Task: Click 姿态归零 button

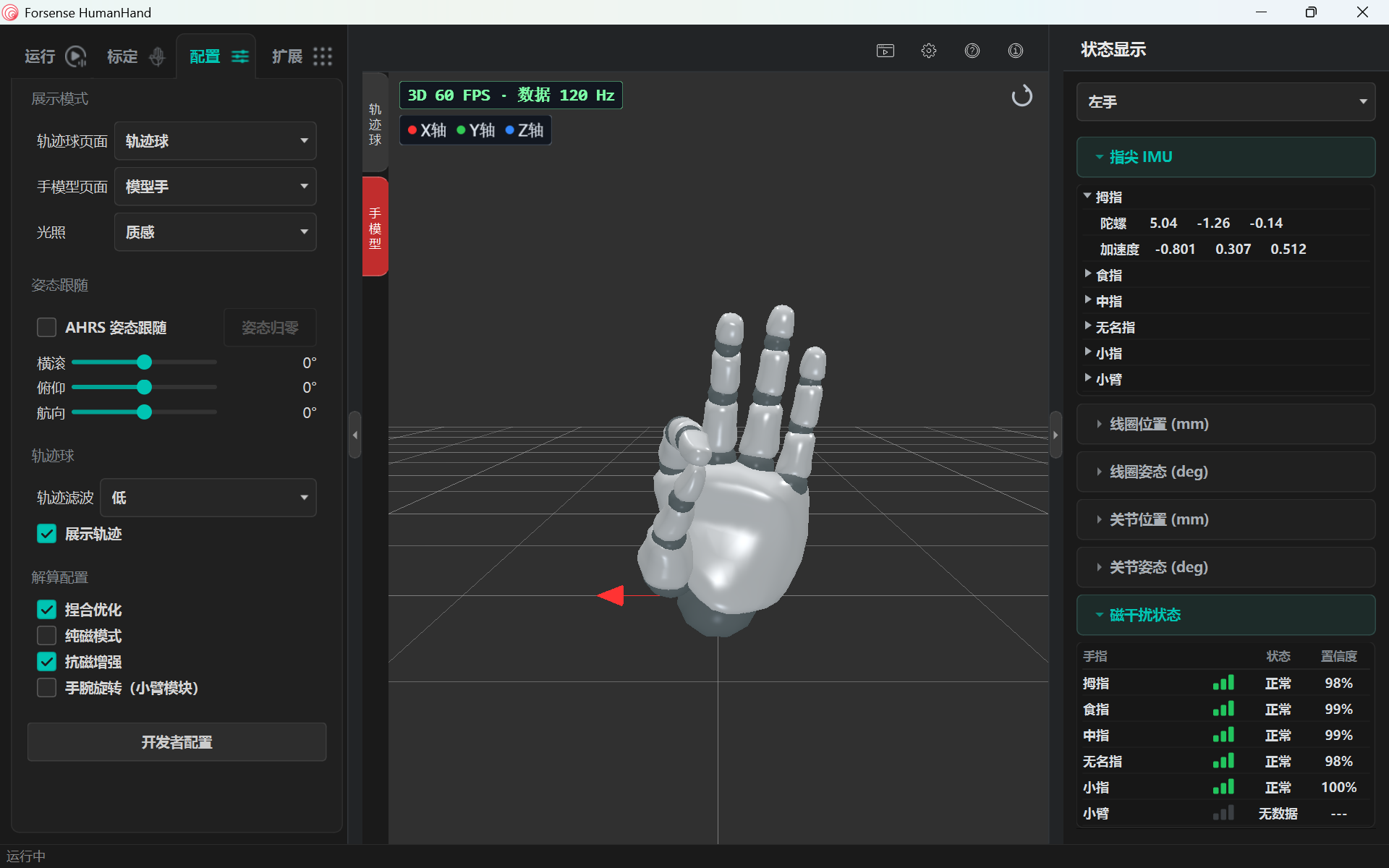Action: click(270, 328)
